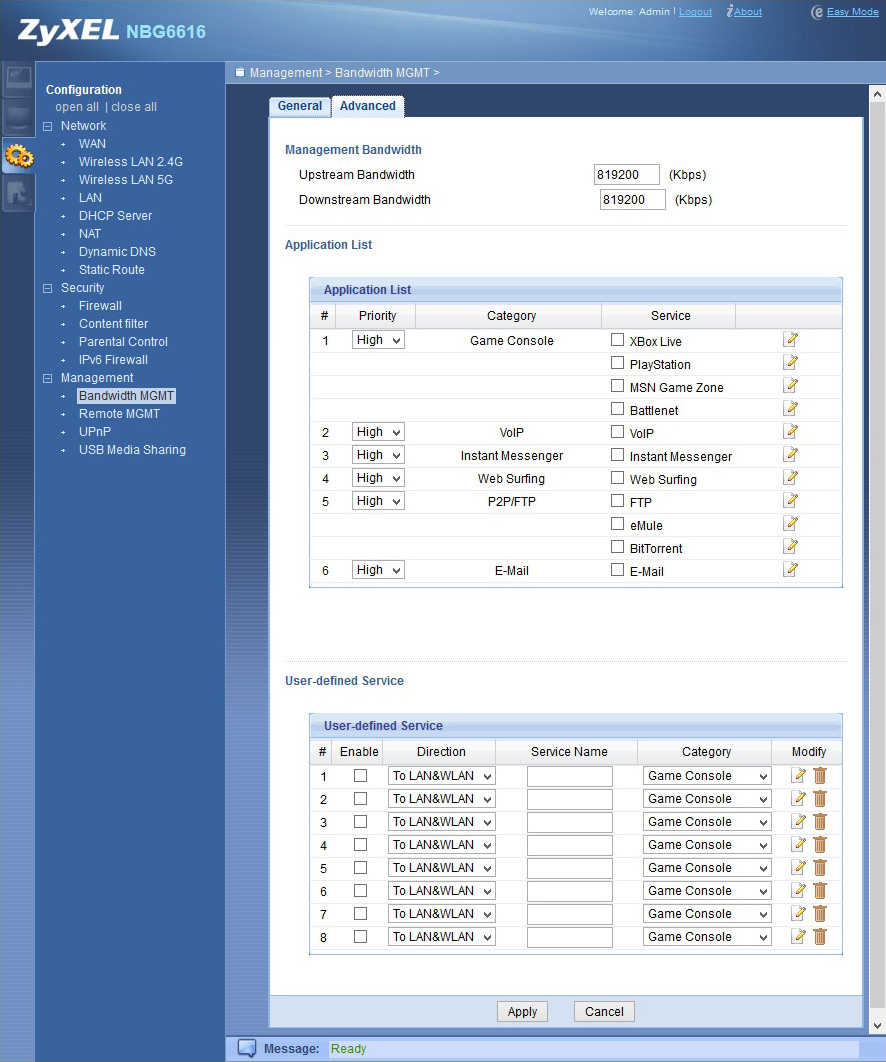Open E-Mail priority dropdown
Image resolution: width=886 pixels, height=1062 pixels.
[378, 570]
